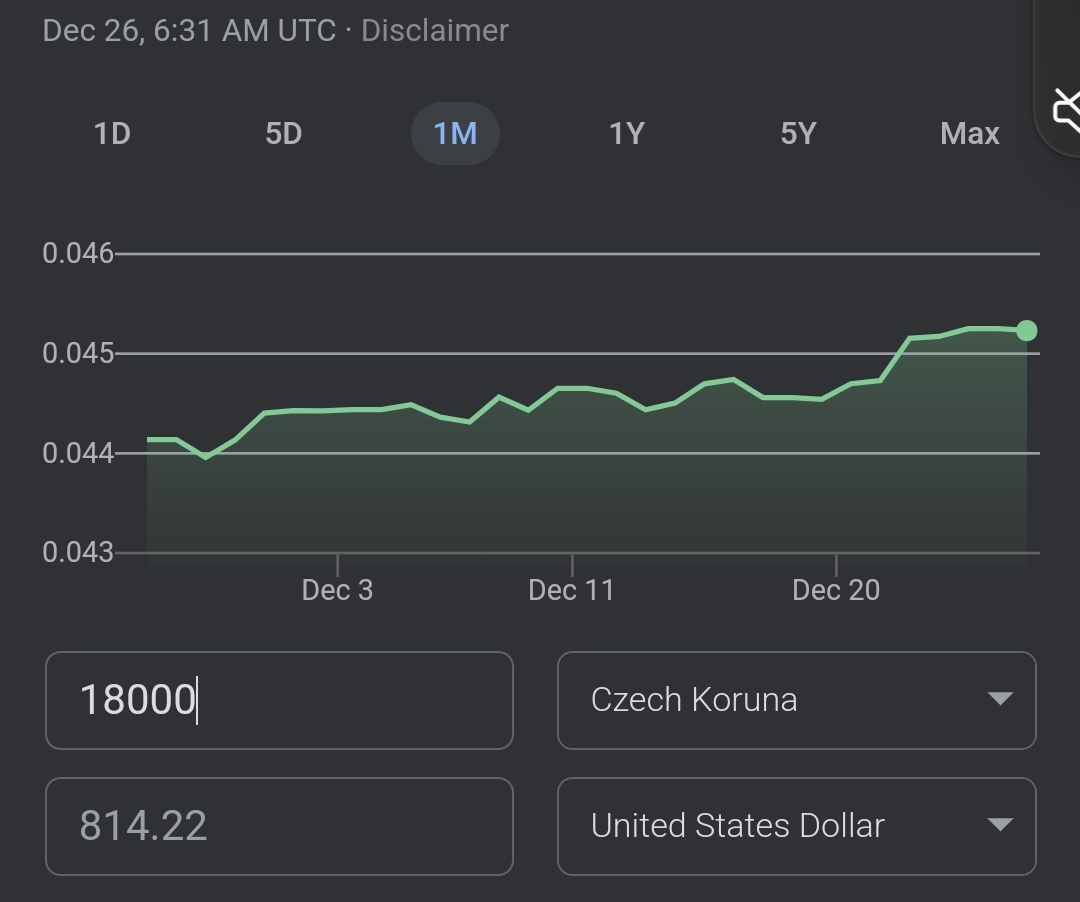The width and height of the screenshot is (1080, 902).
Task: Click the 0.046 y-axis label
Action: tap(78, 254)
